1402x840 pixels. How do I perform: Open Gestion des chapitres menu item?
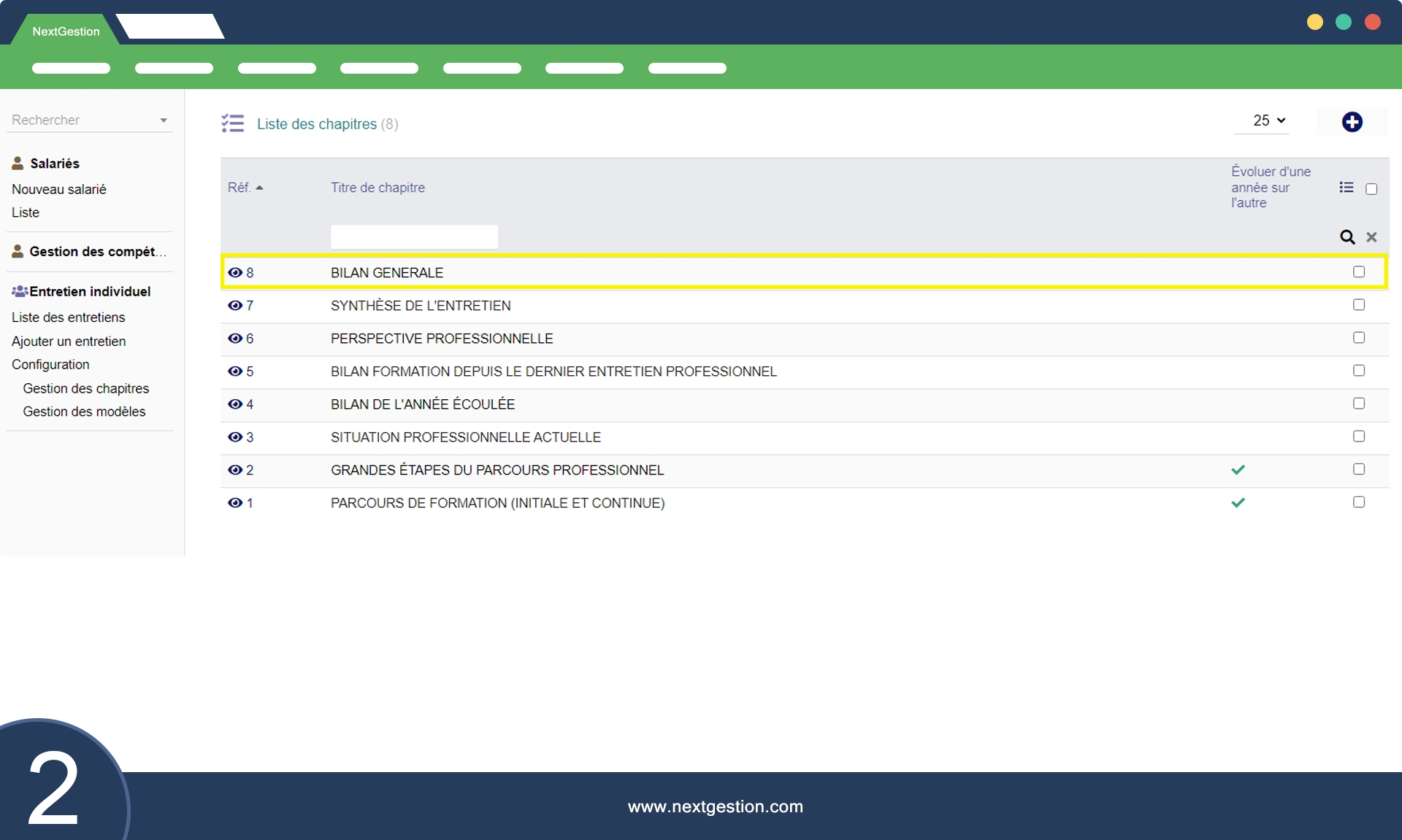(85, 388)
